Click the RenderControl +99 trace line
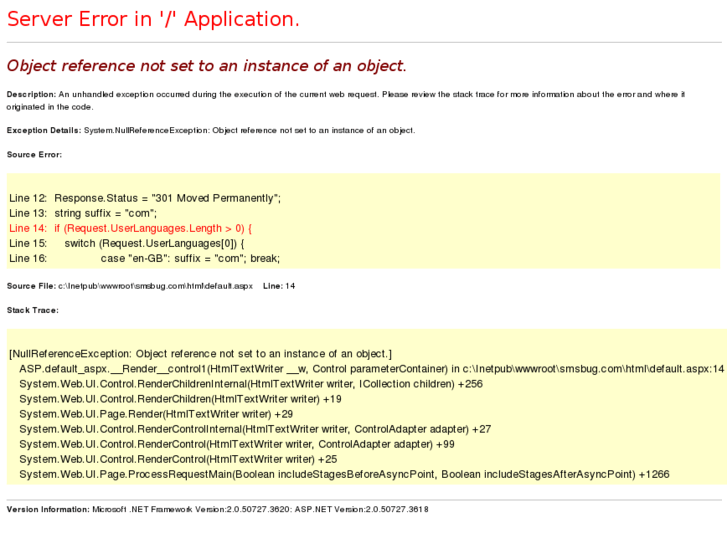 click(x=237, y=444)
